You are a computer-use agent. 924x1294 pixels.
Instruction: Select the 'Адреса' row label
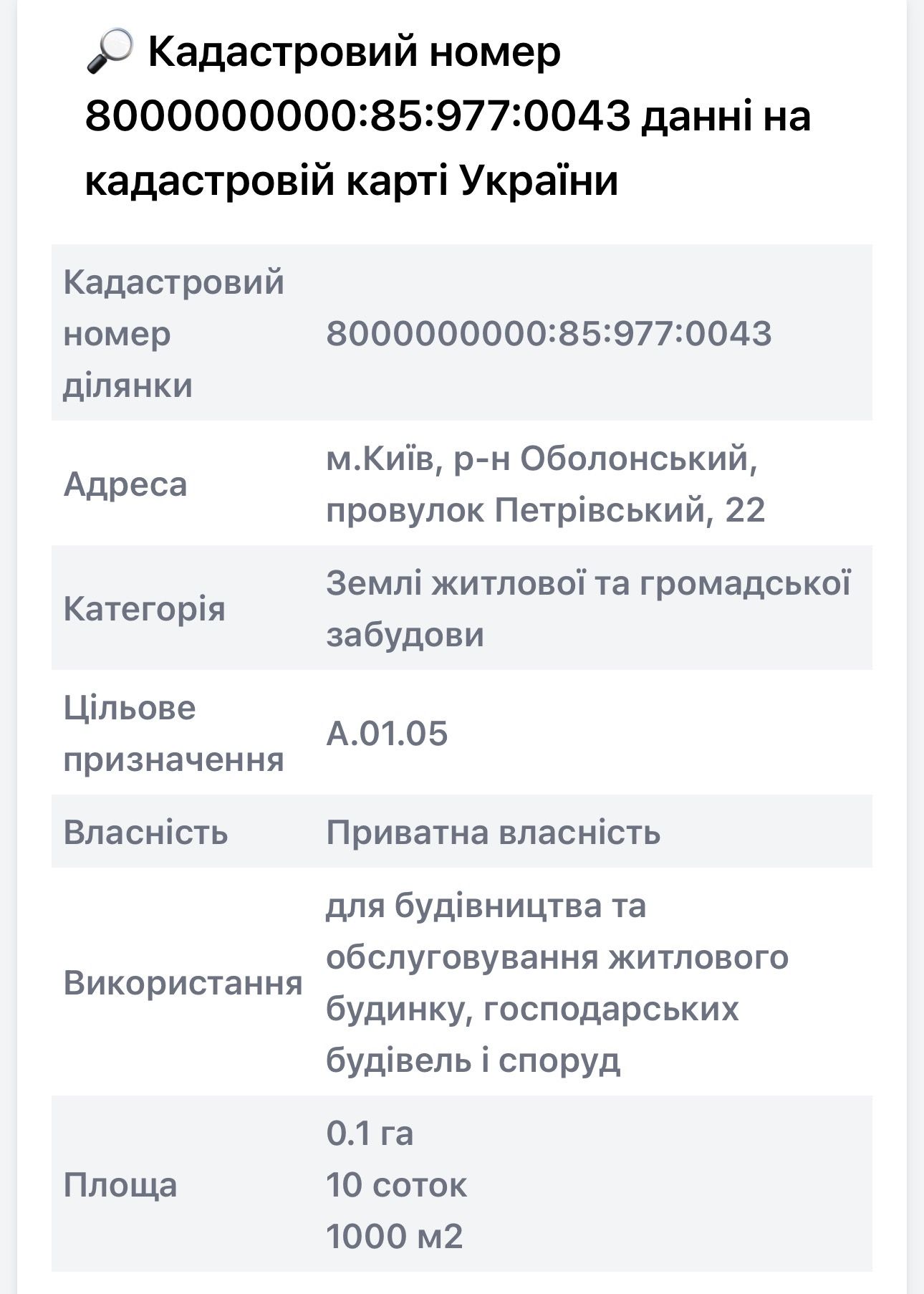tap(125, 484)
